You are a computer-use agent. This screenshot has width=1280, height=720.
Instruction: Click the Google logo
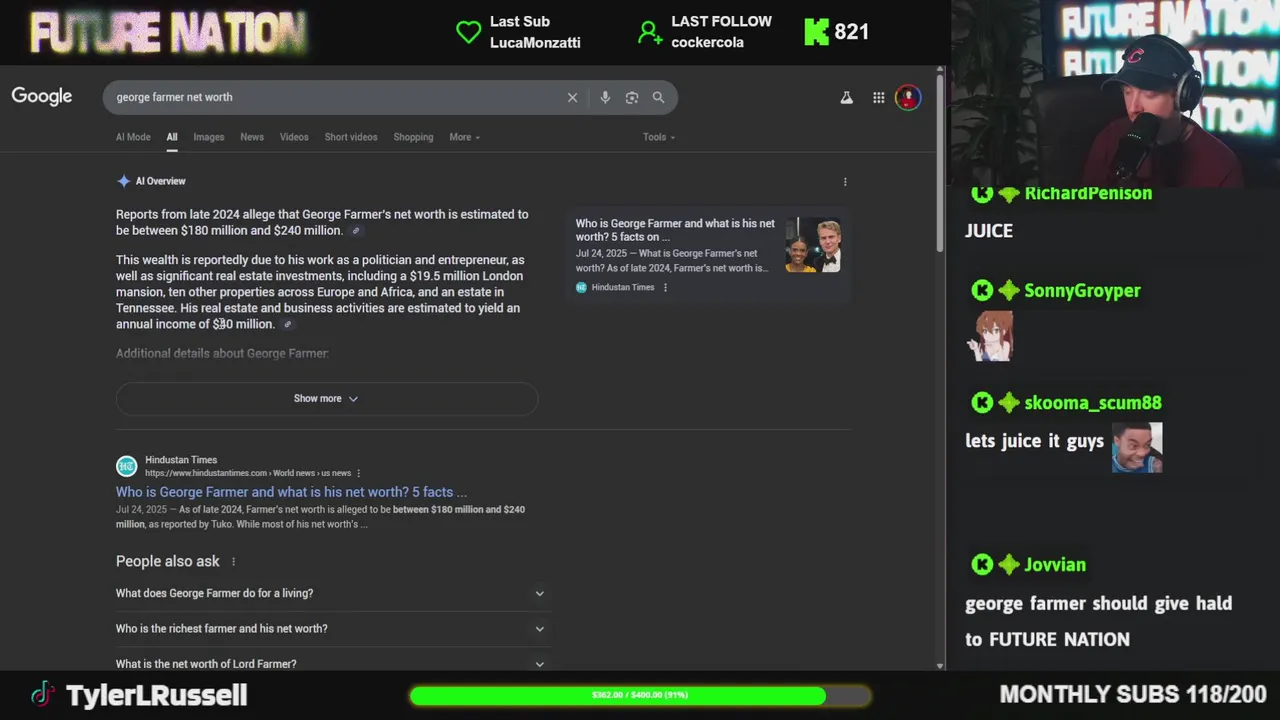(42, 96)
